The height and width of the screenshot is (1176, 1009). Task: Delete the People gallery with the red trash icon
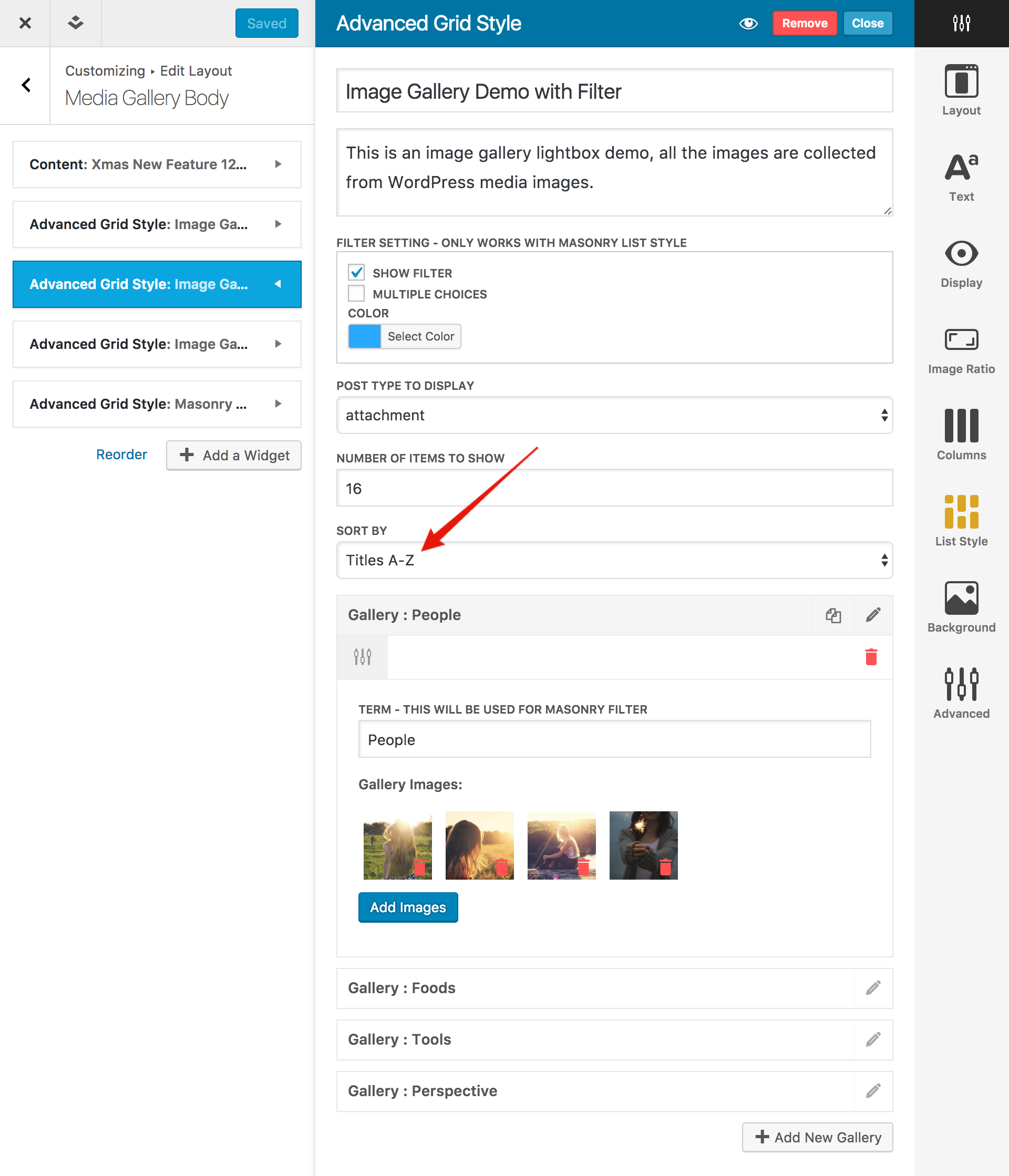tap(871, 657)
